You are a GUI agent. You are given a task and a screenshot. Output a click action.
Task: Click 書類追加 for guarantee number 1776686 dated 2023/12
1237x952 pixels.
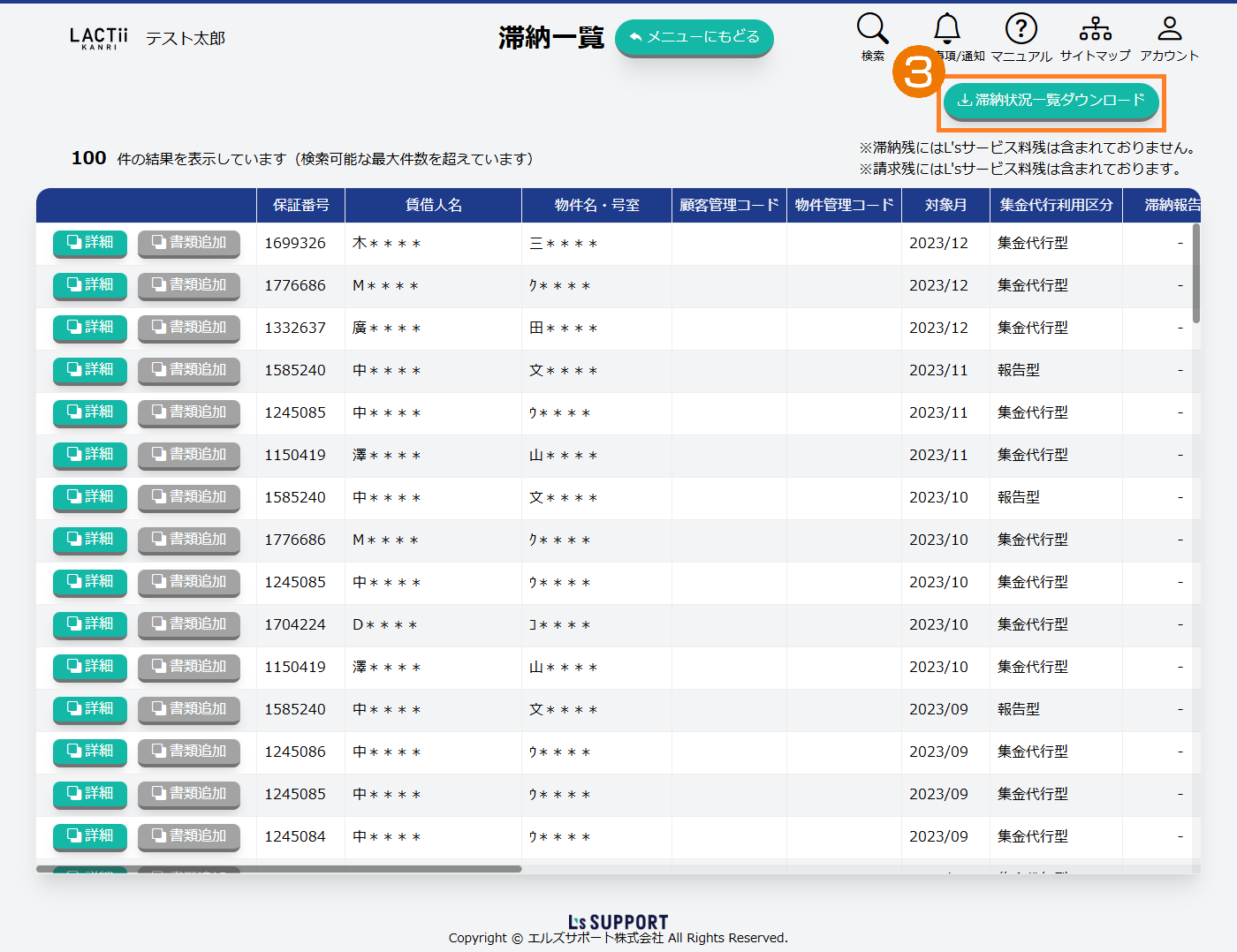(189, 285)
